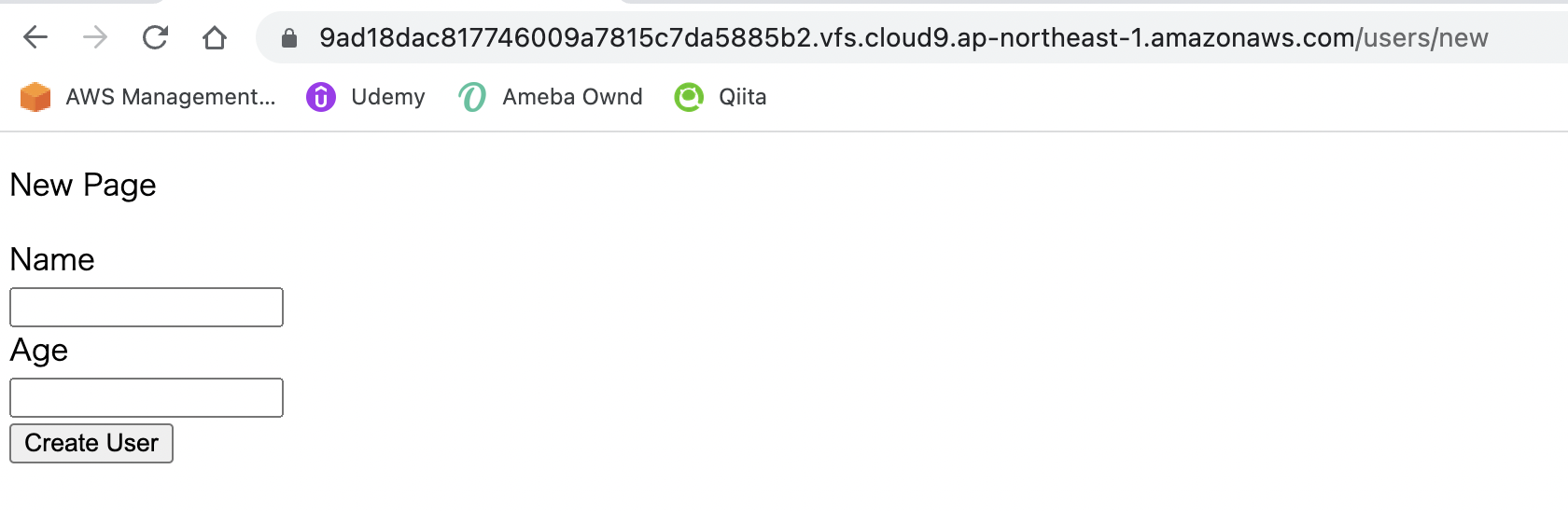
Task: Click the Age field label
Action: pos(39,351)
